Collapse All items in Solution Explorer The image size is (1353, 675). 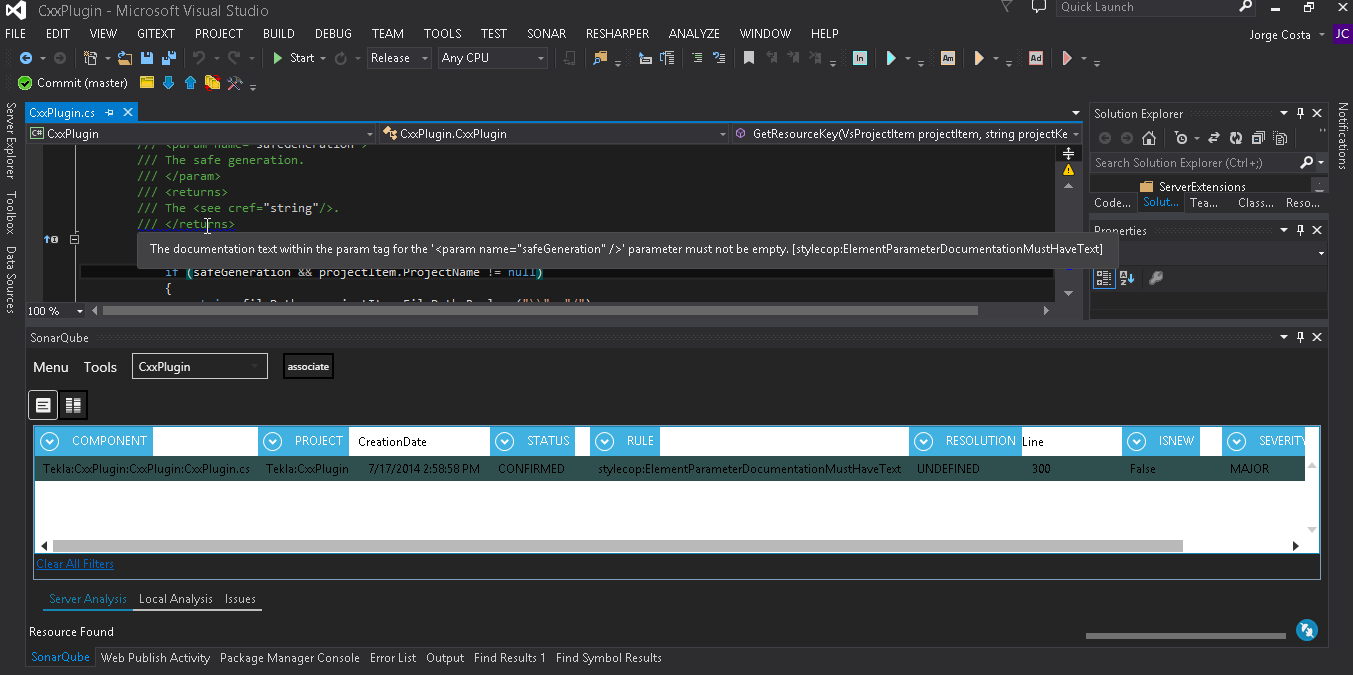[x=1258, y=138]
